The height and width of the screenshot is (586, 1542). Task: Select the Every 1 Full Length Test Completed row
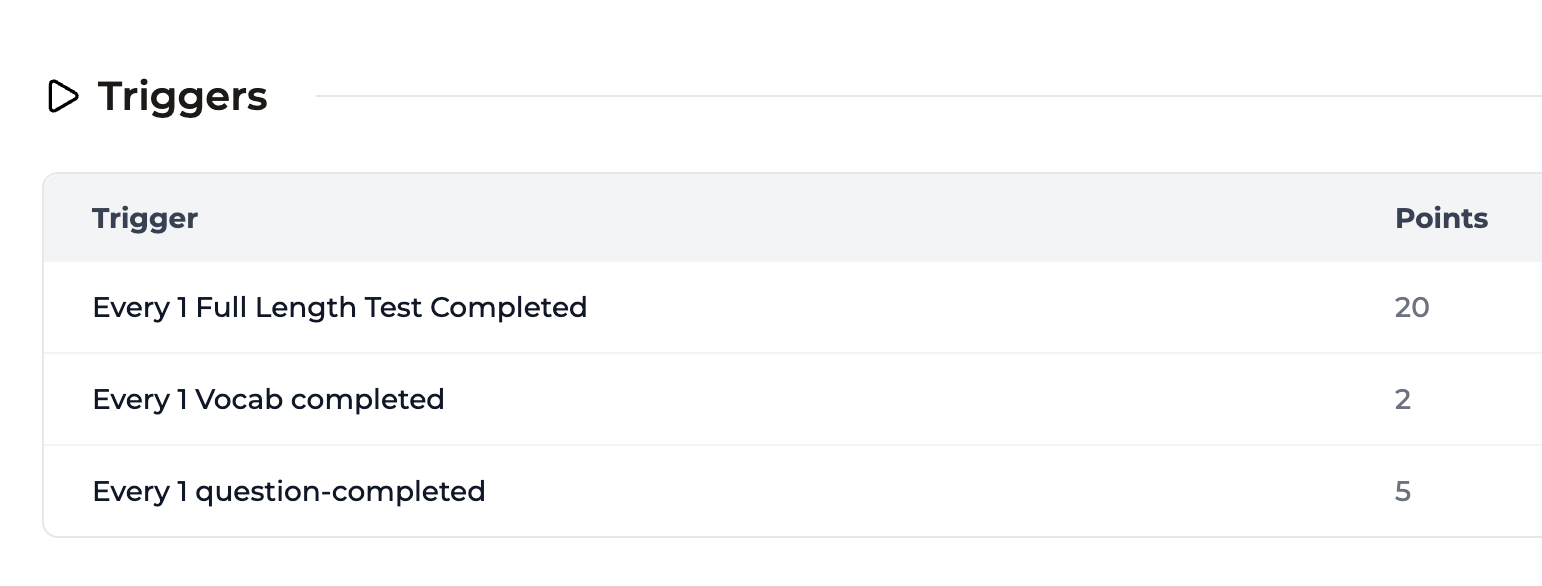point(340,307)
